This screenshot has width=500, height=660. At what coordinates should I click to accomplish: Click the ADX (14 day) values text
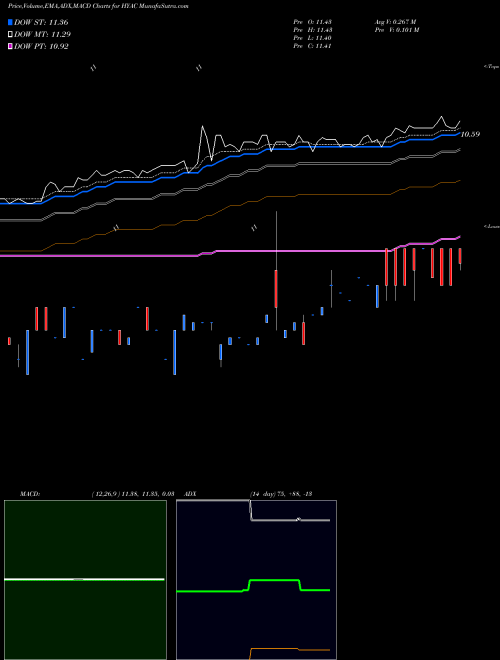coord(281,494)
